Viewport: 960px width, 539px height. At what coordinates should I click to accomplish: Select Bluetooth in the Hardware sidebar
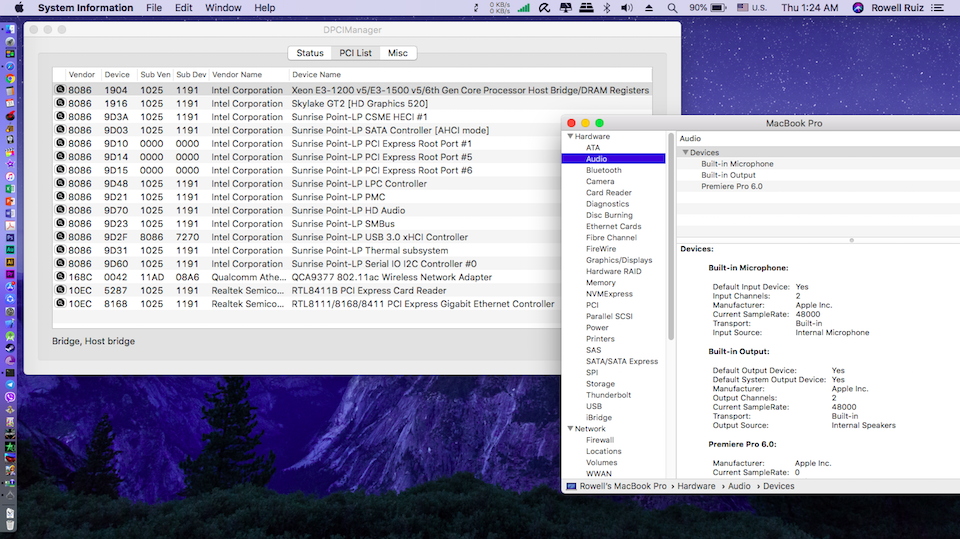[604, 170]
